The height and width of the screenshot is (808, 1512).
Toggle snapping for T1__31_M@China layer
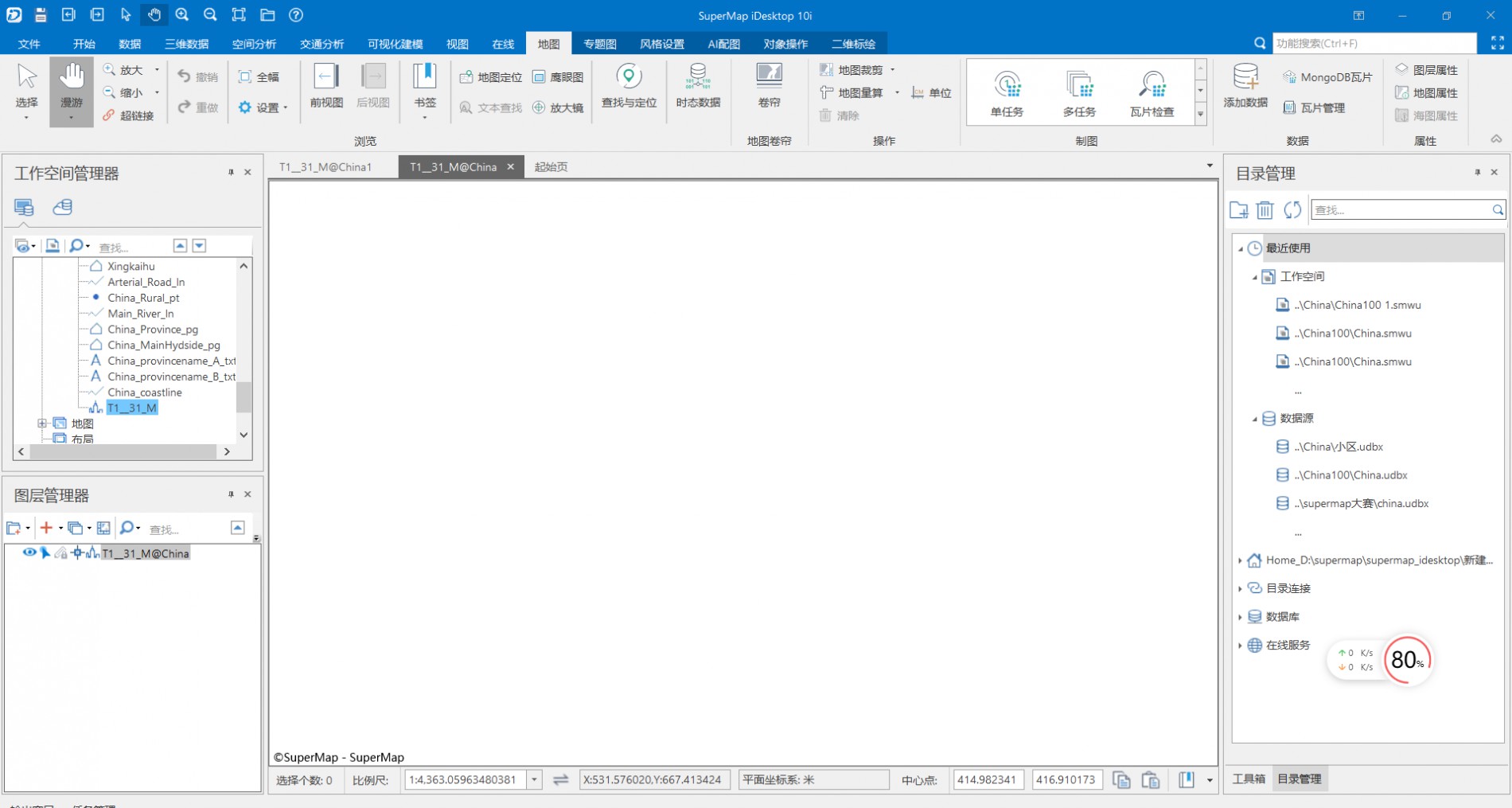76,552
